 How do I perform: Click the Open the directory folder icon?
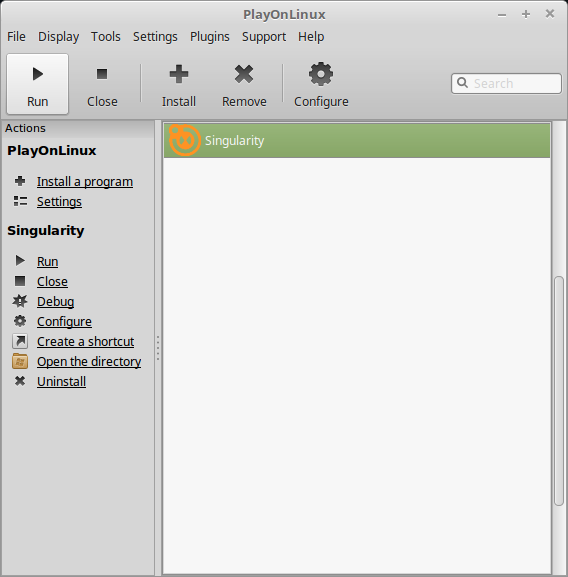(20, 361)
